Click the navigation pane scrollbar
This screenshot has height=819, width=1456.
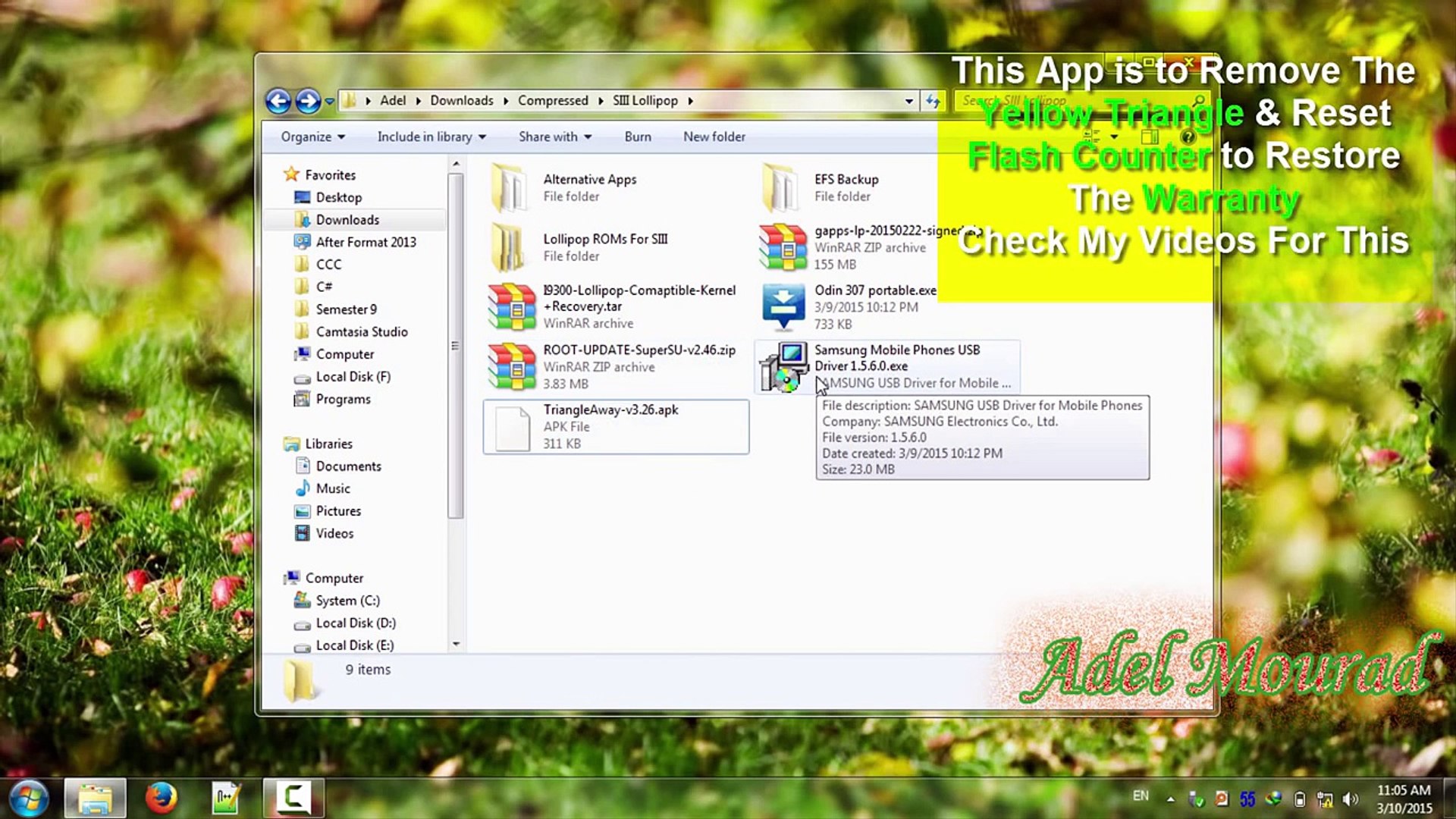point(455,345)
